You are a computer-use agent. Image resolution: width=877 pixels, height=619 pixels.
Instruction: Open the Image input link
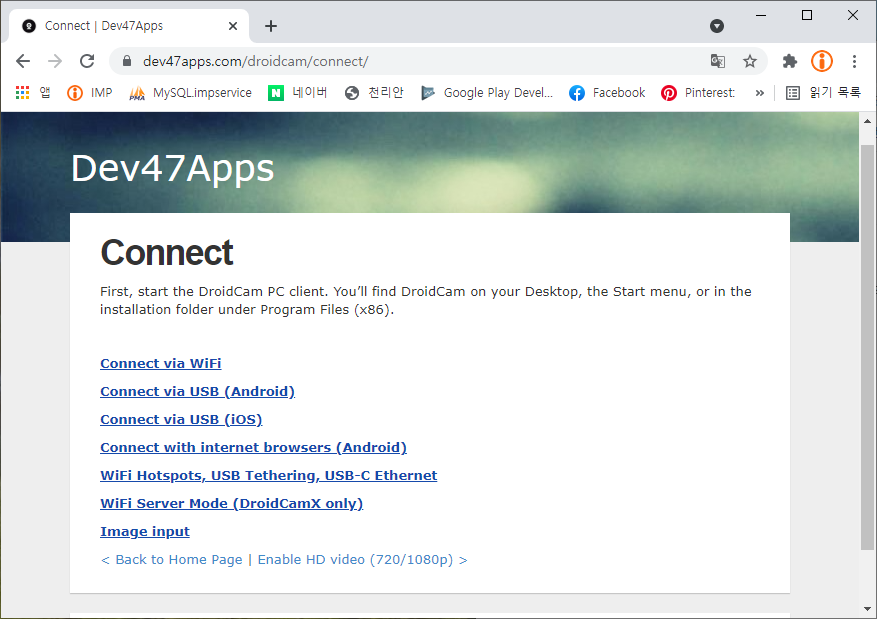click(x=145, y=531)
